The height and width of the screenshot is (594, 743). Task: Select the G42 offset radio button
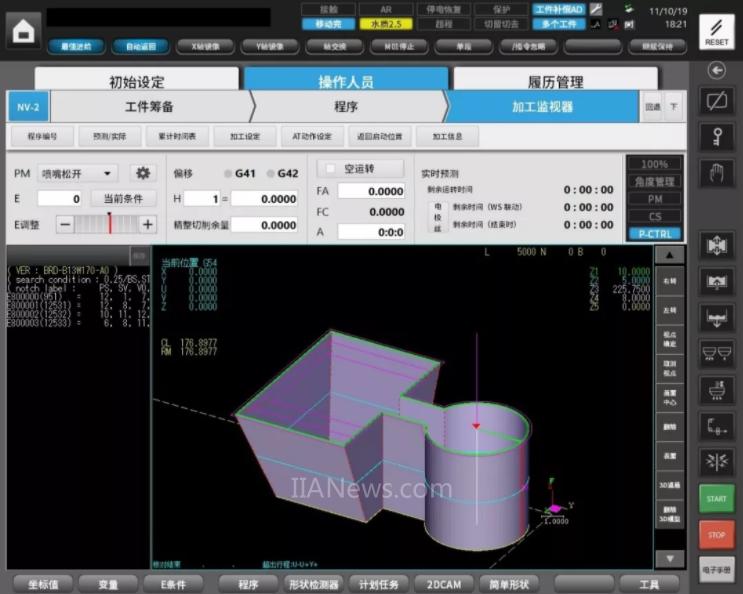271,173
